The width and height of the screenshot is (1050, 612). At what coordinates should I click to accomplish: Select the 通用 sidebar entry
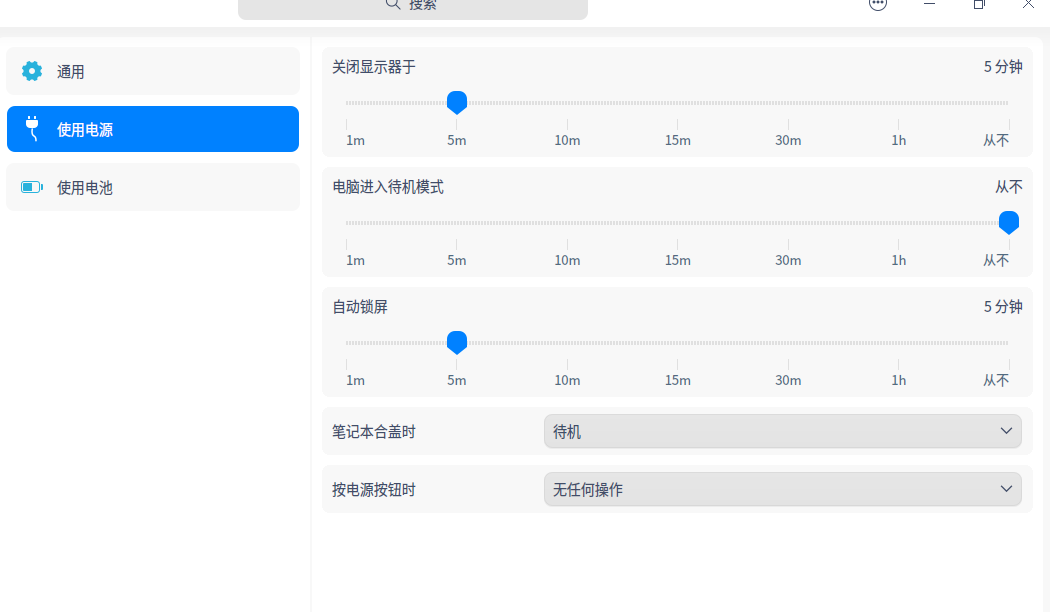[x=152, y=71]
